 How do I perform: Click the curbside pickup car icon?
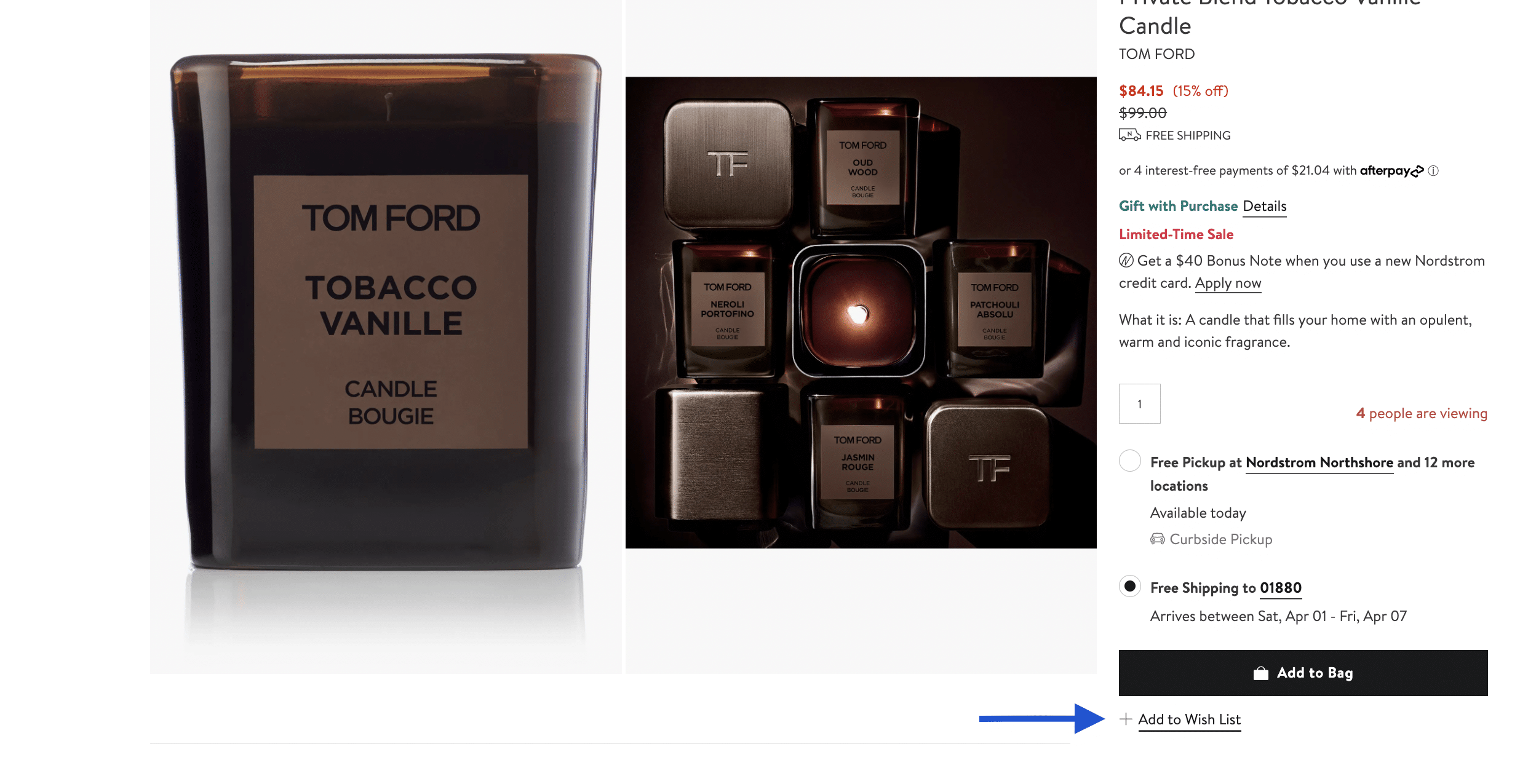tap(1158, 539)
